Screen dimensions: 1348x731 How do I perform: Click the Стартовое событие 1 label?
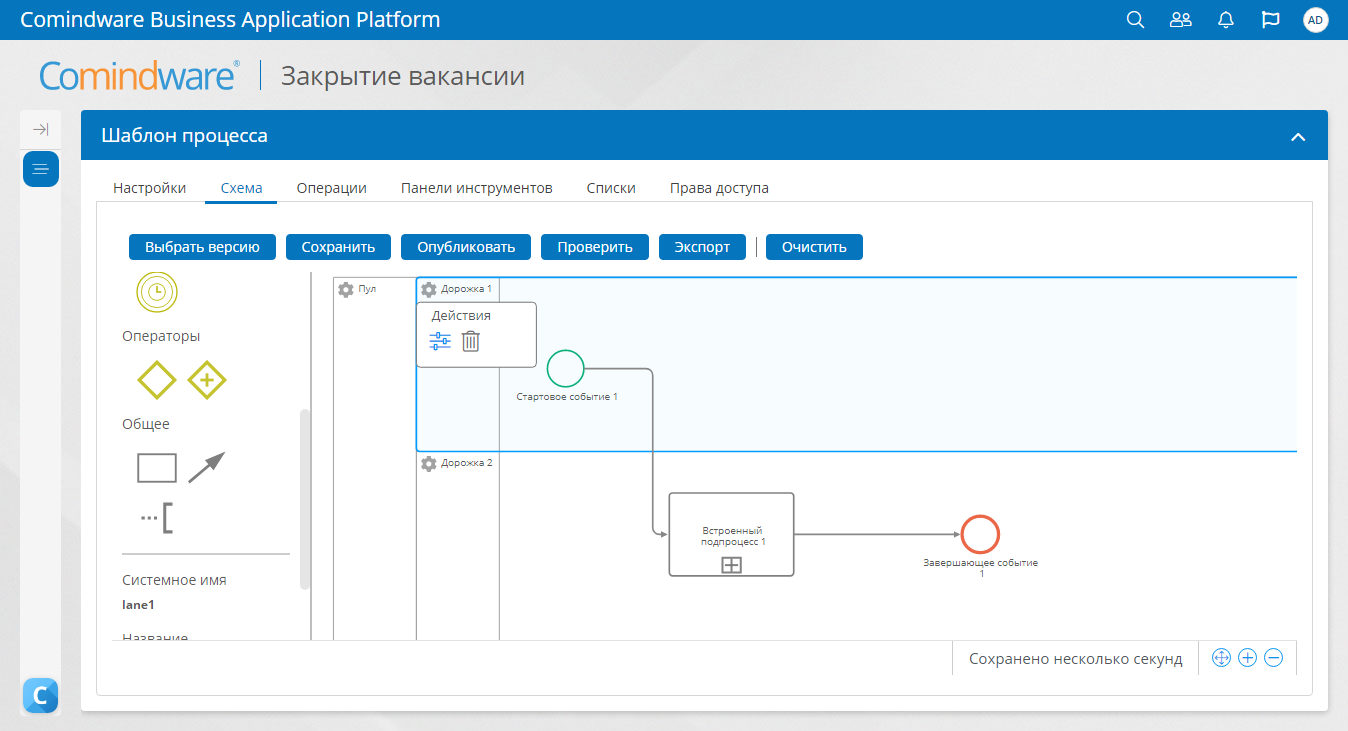tap(567, 397)
